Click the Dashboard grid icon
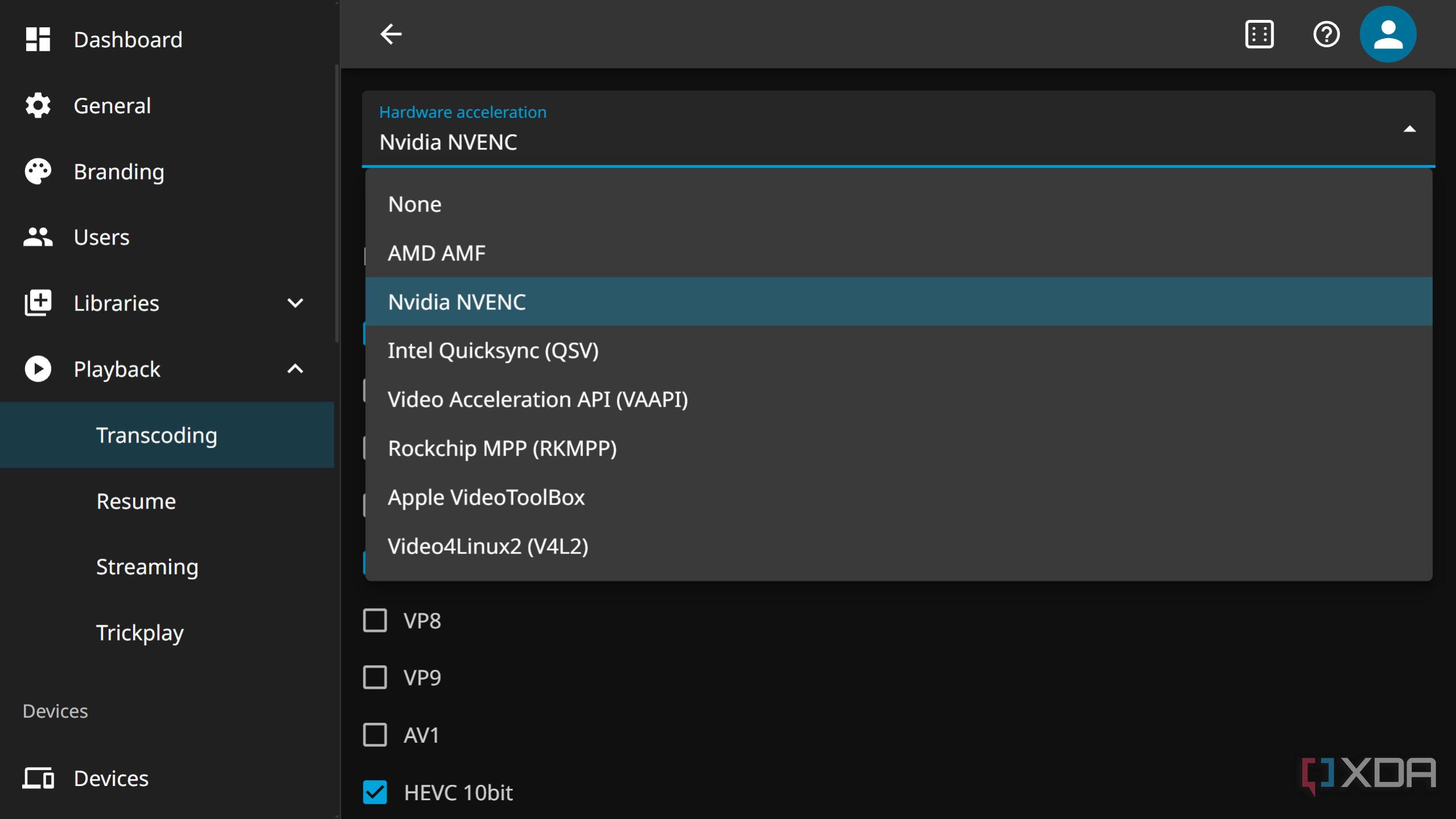The image size is (1456, 819). click(38, 39)
